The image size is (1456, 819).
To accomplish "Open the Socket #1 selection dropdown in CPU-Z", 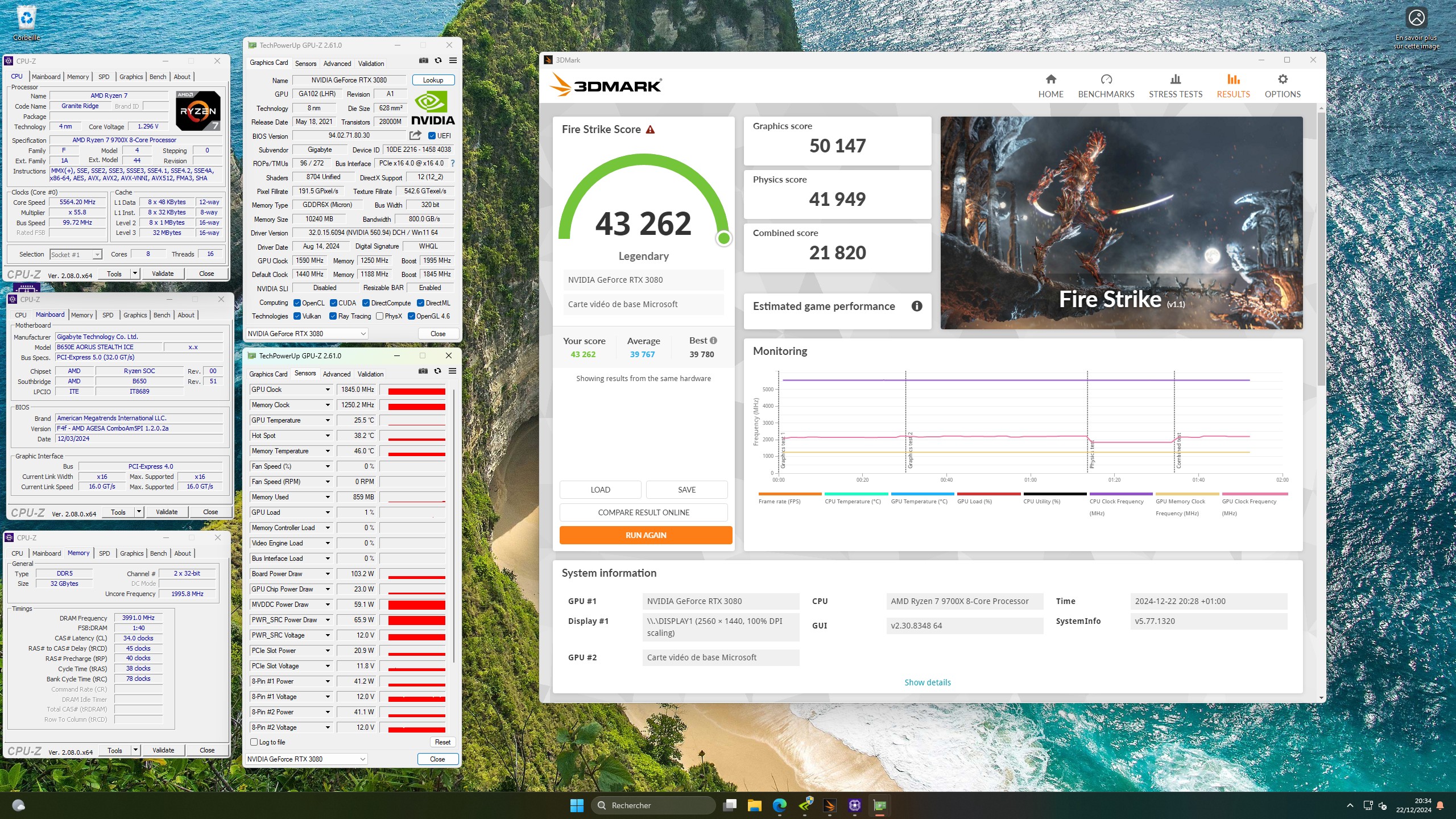I will click(76, 254).
